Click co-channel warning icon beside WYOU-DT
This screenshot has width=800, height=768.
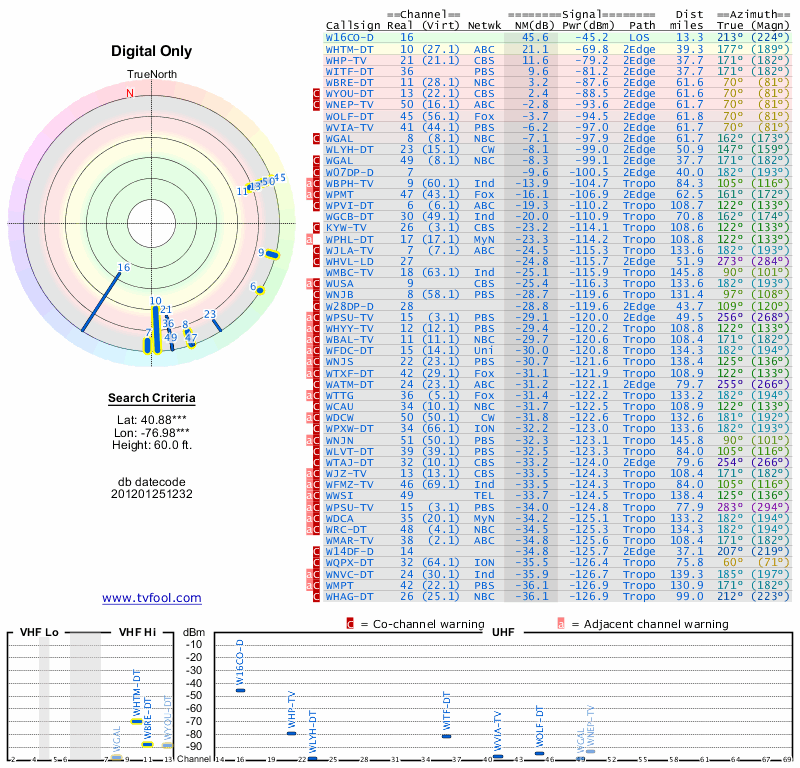(x=317, y=93)
